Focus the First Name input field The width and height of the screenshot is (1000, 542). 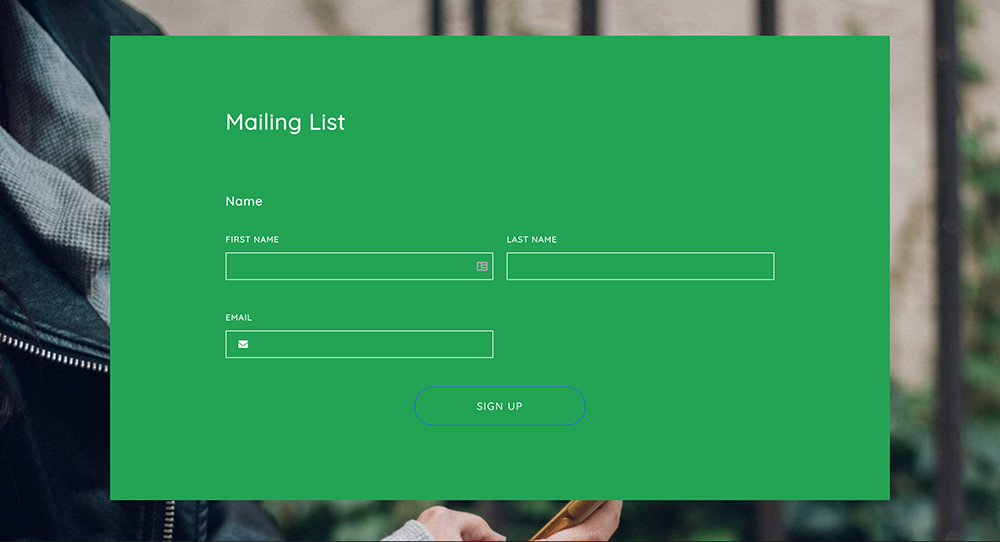(x=350, y=267)
